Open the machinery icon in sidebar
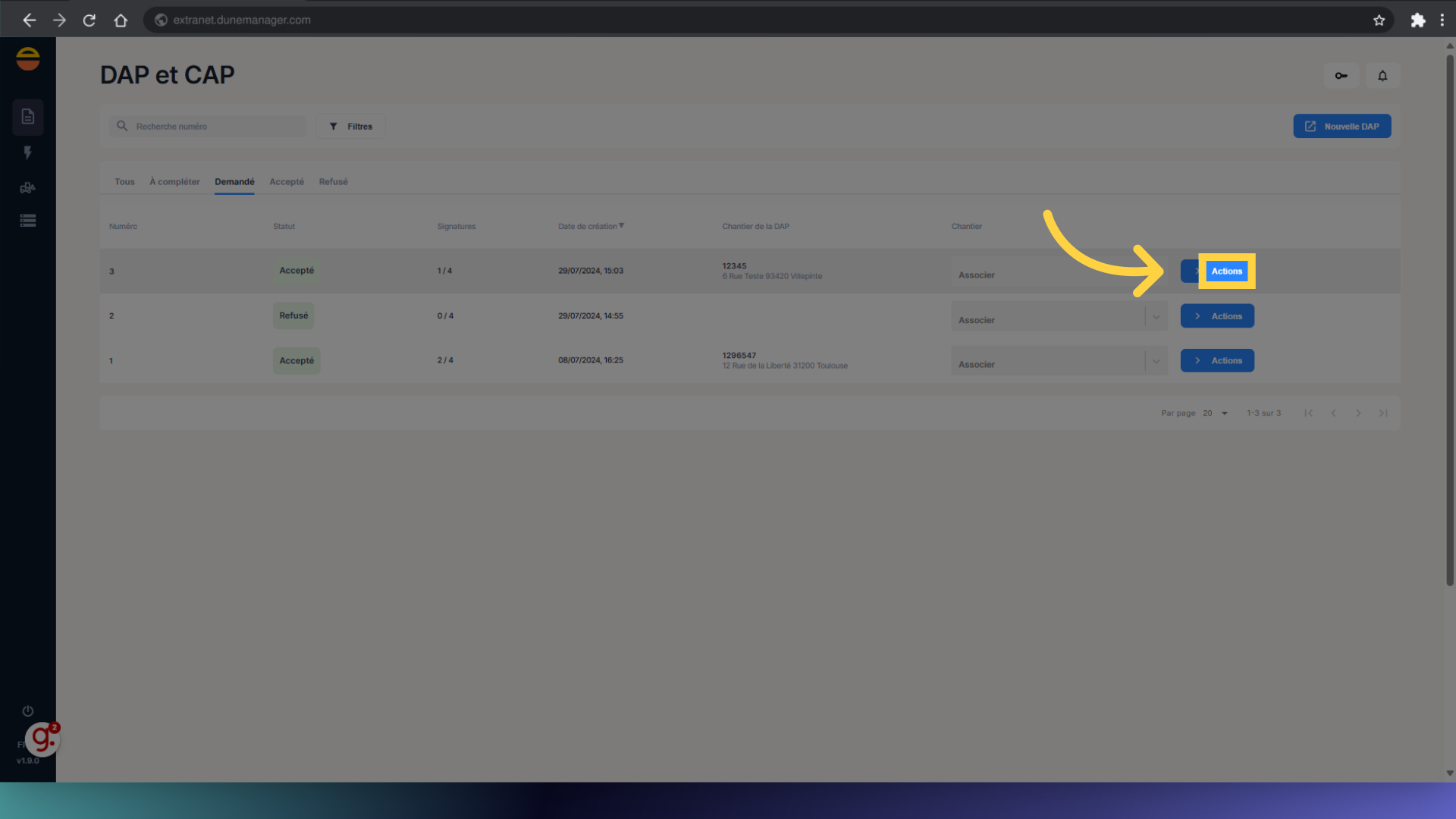This screenshot has width=1456, height=819. point(28,187)
